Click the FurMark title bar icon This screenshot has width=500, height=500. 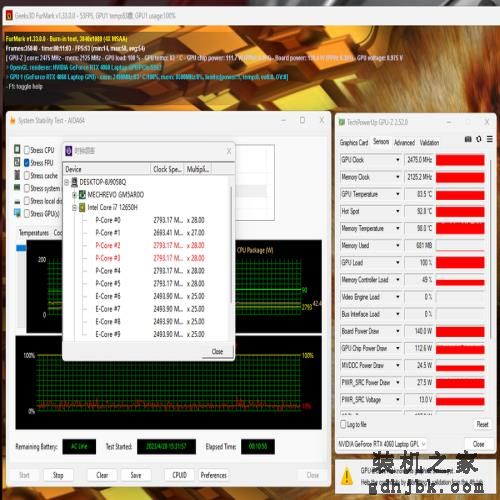9,16
